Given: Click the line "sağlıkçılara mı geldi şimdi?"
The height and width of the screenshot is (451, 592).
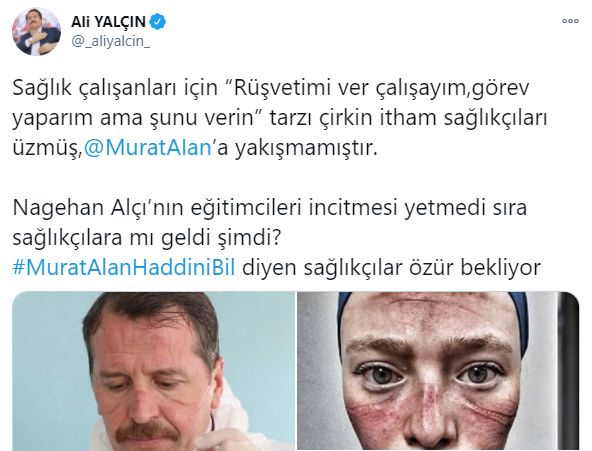Looking at the screenshot, I should click(x=147, y=238).
